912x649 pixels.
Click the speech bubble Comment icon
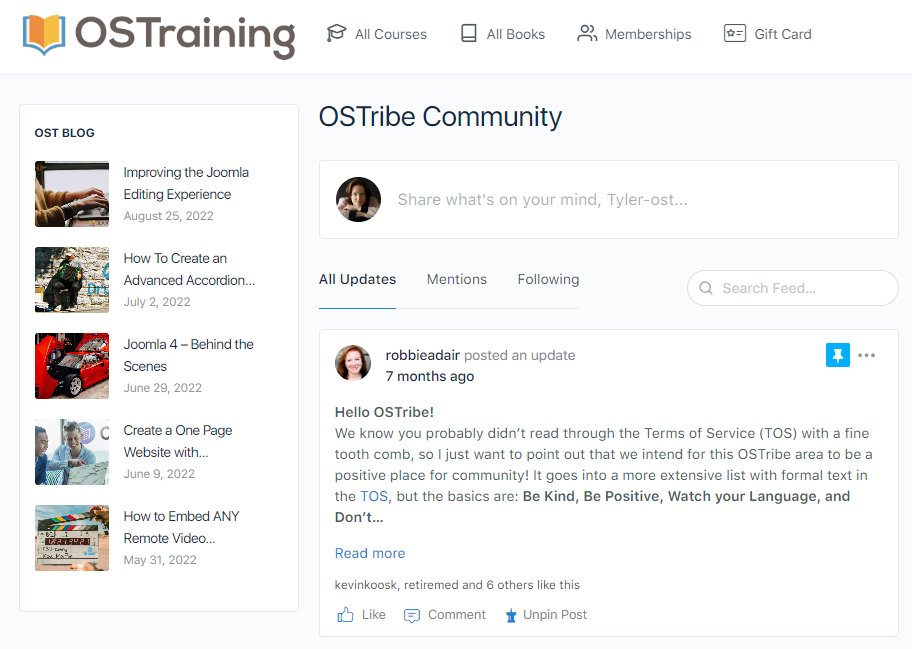[412, 615]
